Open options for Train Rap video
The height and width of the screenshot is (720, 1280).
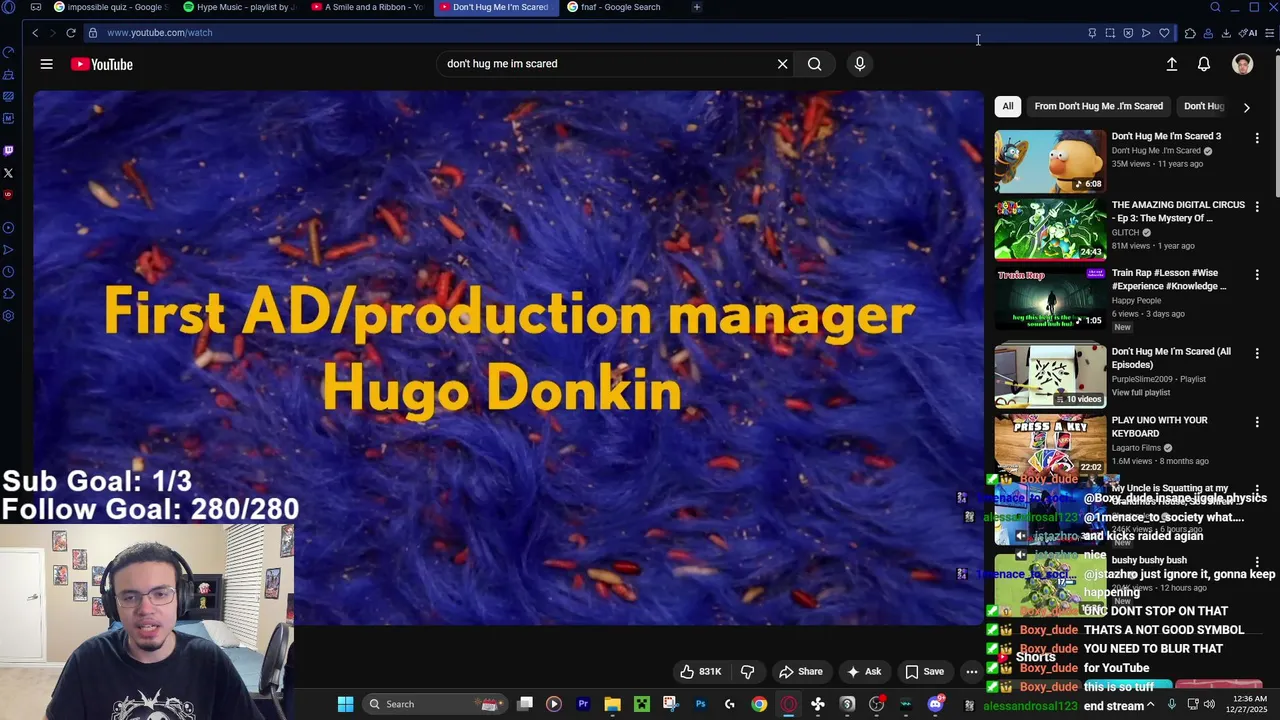1257,275
